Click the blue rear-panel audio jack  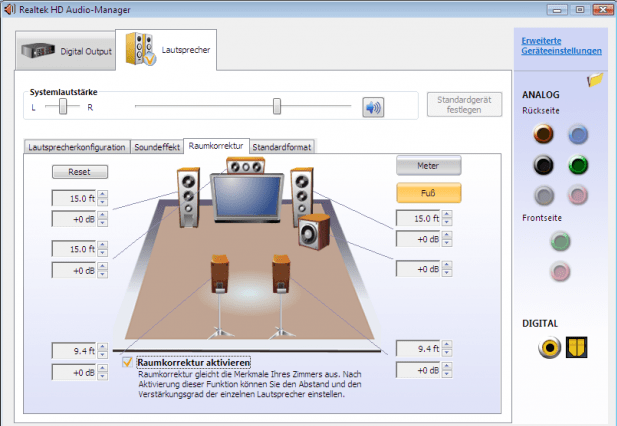578,134
